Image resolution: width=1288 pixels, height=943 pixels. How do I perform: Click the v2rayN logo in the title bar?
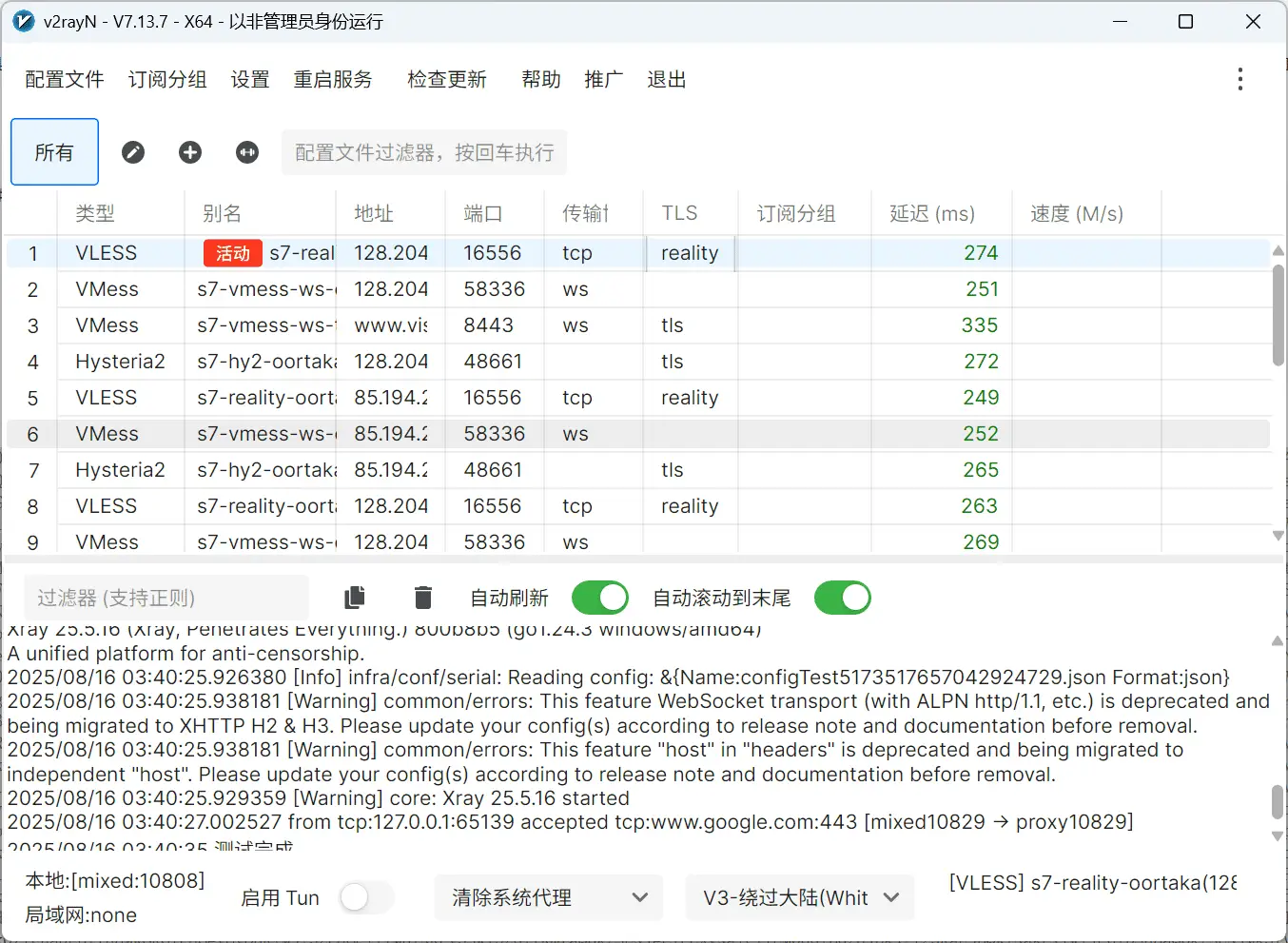pos(24,21)
